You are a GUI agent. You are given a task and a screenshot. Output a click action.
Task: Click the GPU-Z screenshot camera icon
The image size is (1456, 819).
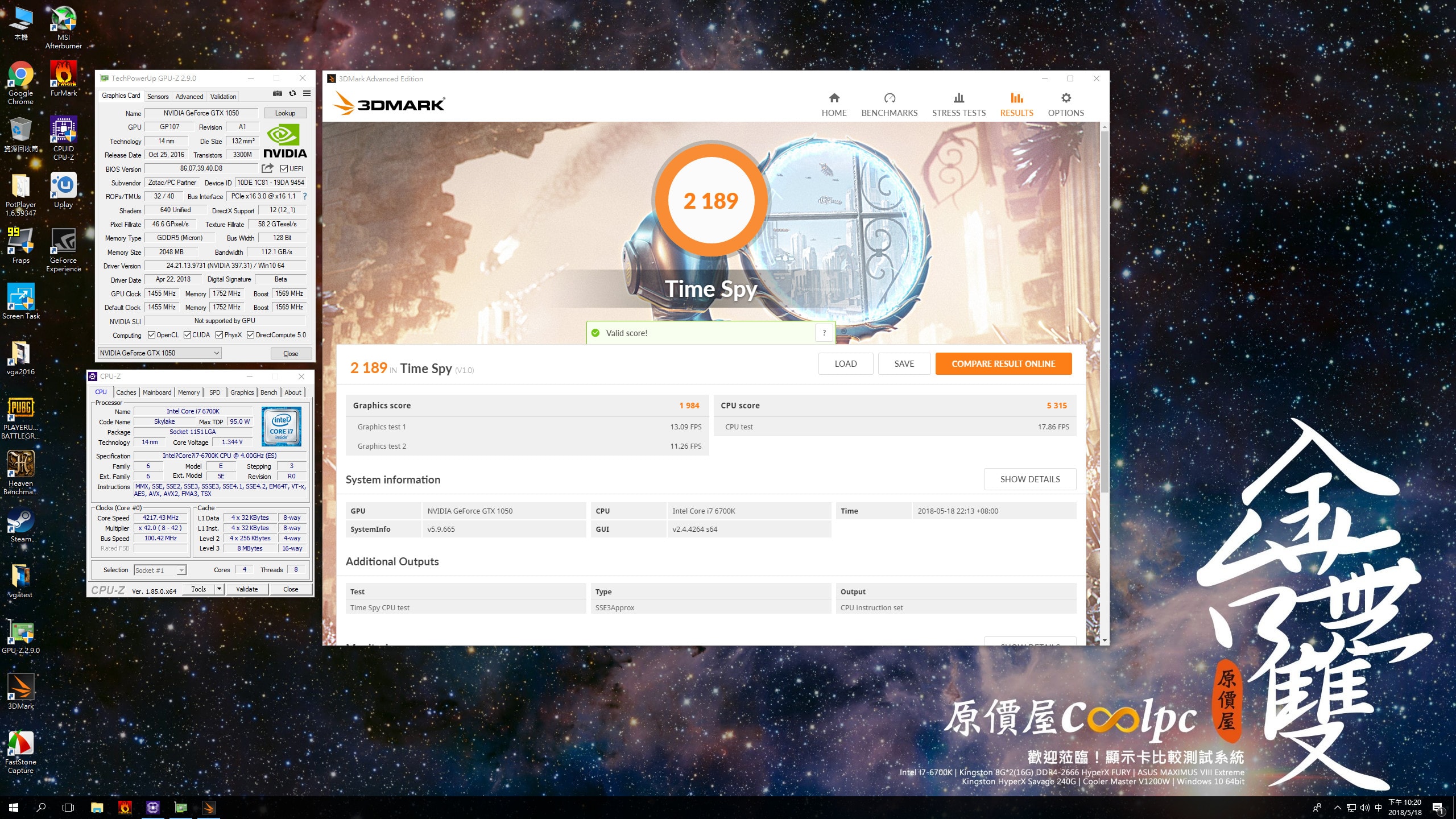tap(277, 94)
